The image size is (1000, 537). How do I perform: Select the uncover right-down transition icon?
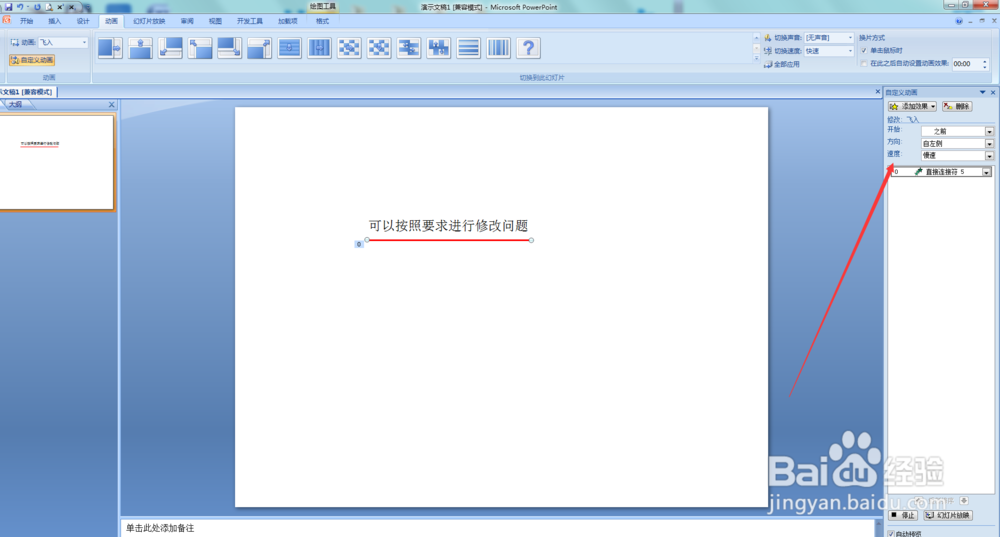[230, 48]
